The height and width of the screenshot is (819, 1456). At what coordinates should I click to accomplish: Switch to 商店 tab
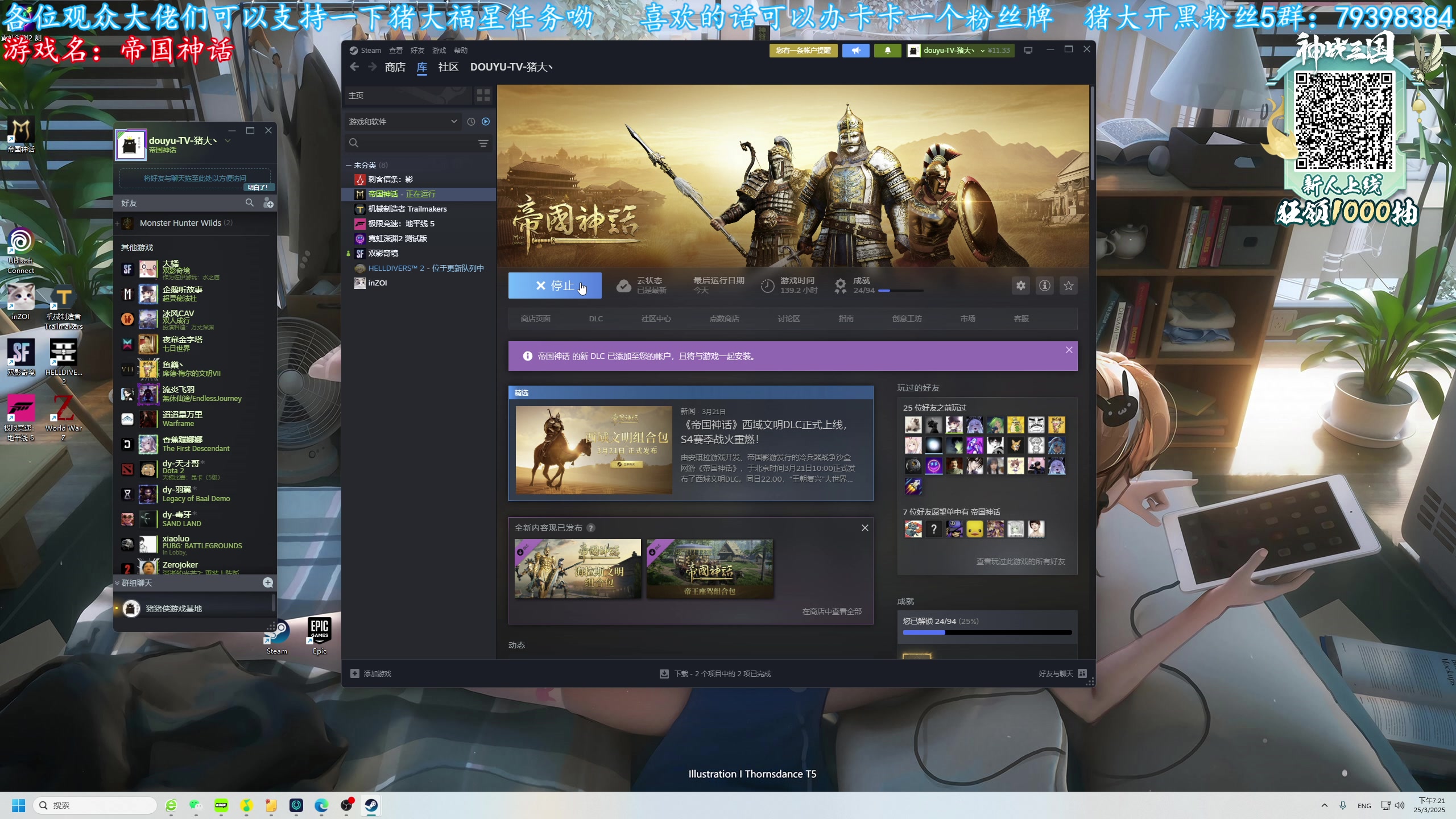(395, 67)
